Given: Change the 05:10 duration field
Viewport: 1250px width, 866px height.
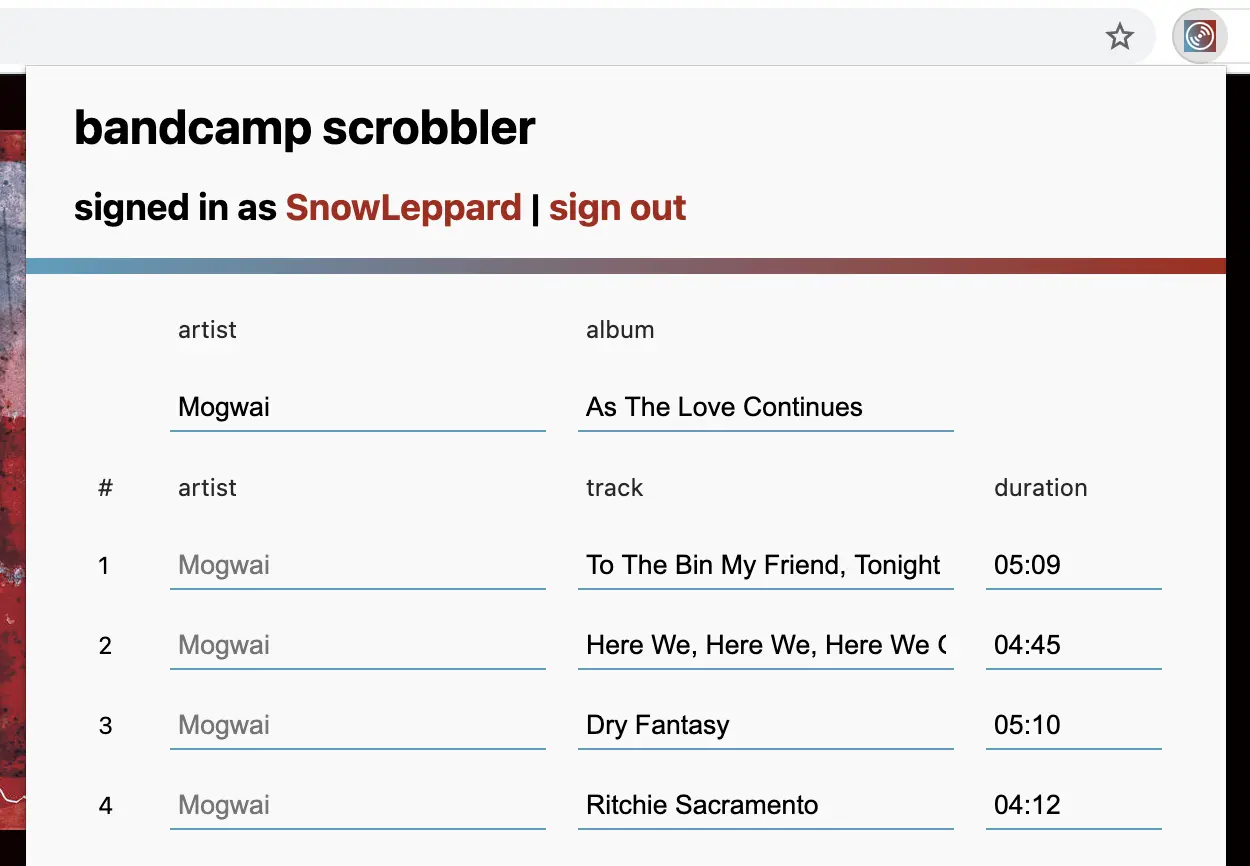Looking at the screenshot, I should pos(1073,726).
